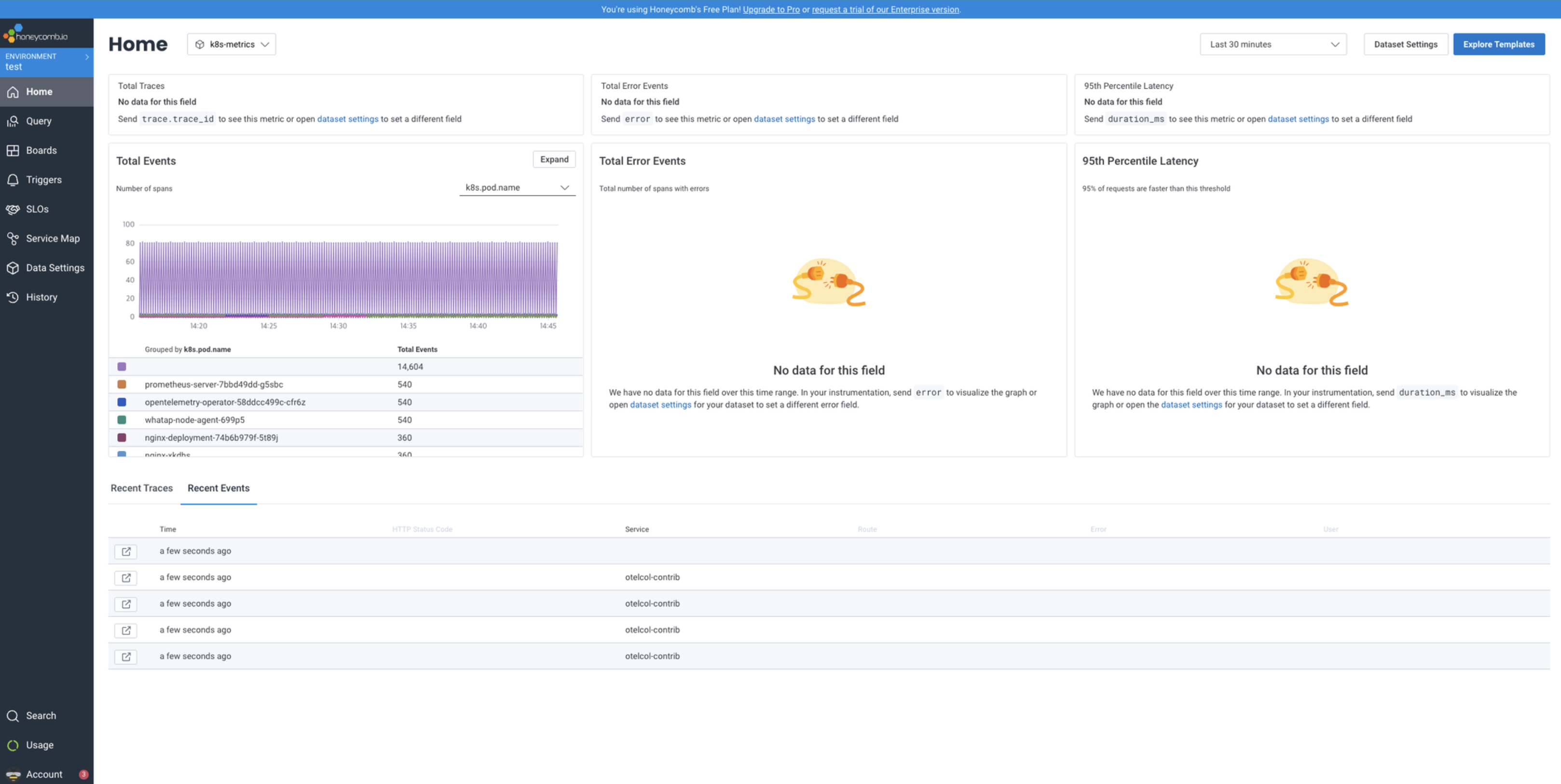This screenshot has height=784, width=1561.
Task: Open Boards from the sidebar icon
Action: pos(13,150)
